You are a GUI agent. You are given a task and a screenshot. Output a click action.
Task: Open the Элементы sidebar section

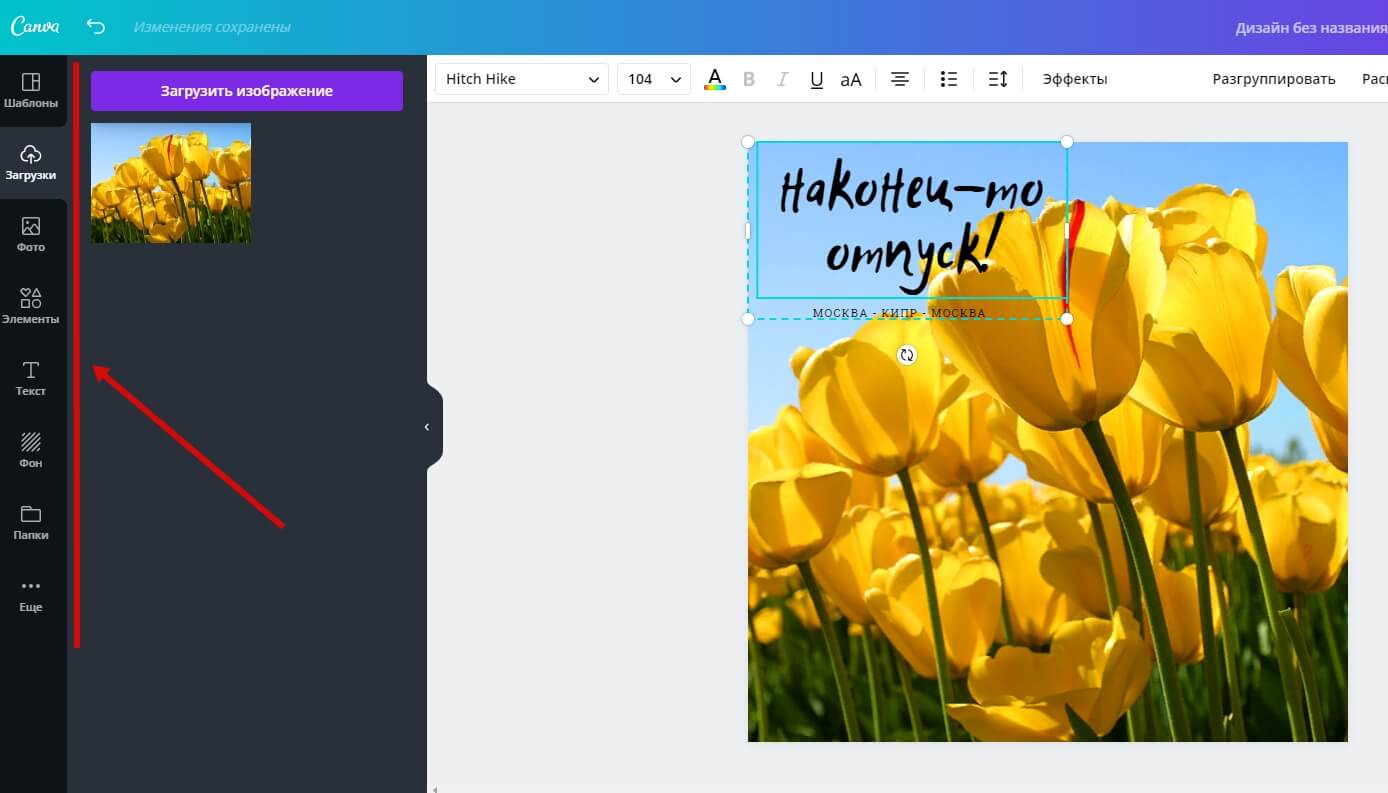tap(31, 307)
